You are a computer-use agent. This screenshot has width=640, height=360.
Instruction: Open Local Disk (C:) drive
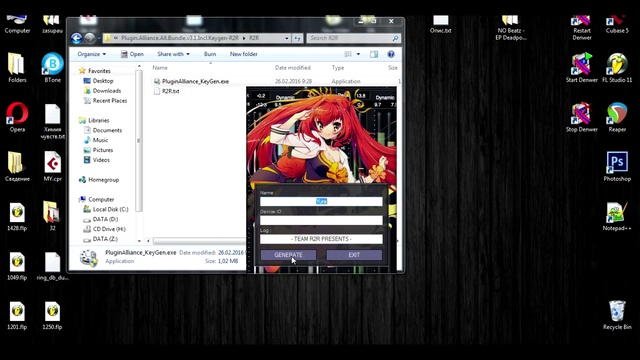tap(106, 209)
